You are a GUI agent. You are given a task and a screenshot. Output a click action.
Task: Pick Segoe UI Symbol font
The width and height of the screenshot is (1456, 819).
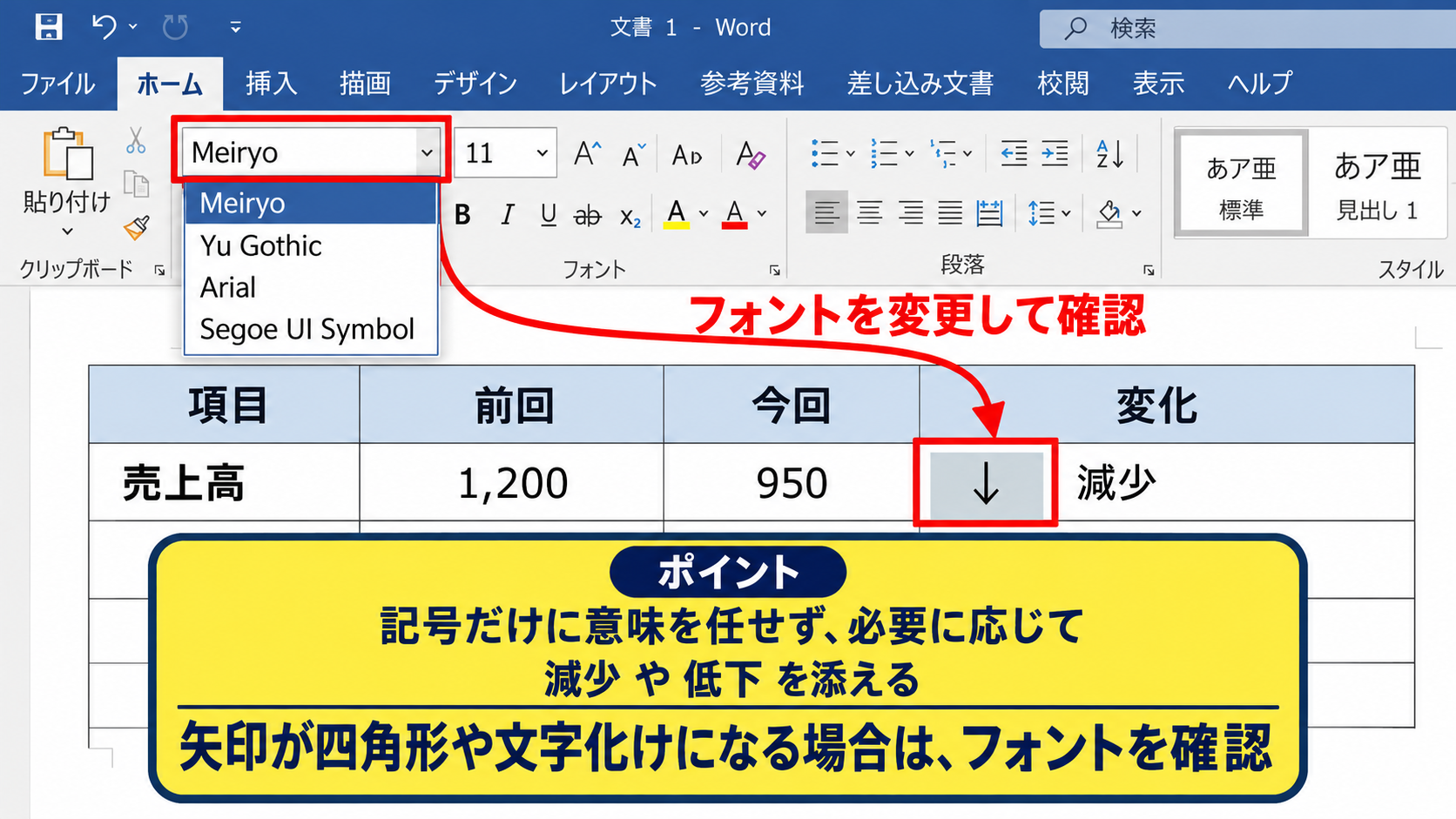310,329
